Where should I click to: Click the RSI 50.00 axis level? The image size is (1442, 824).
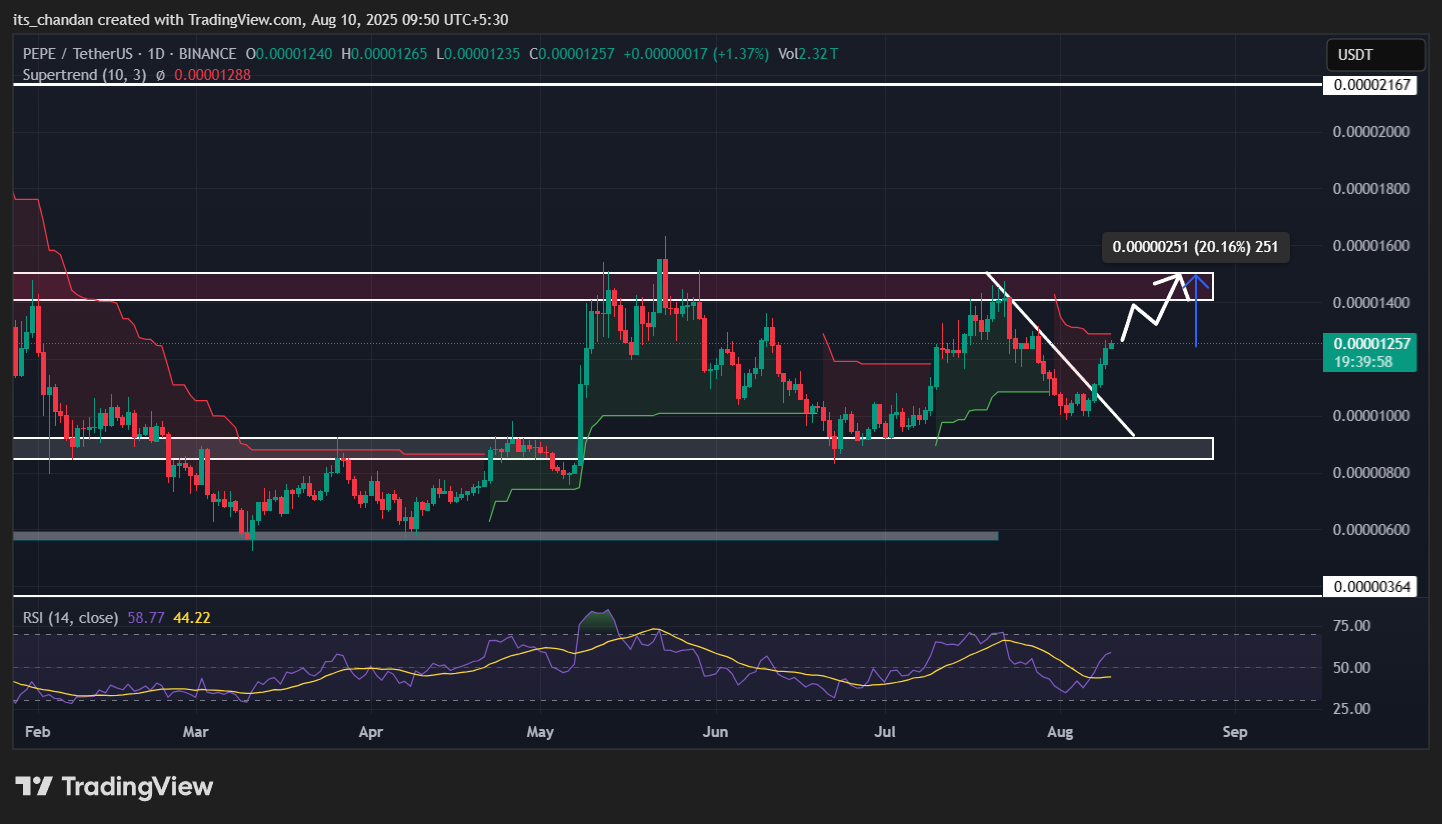click(x=1351, y=668)
